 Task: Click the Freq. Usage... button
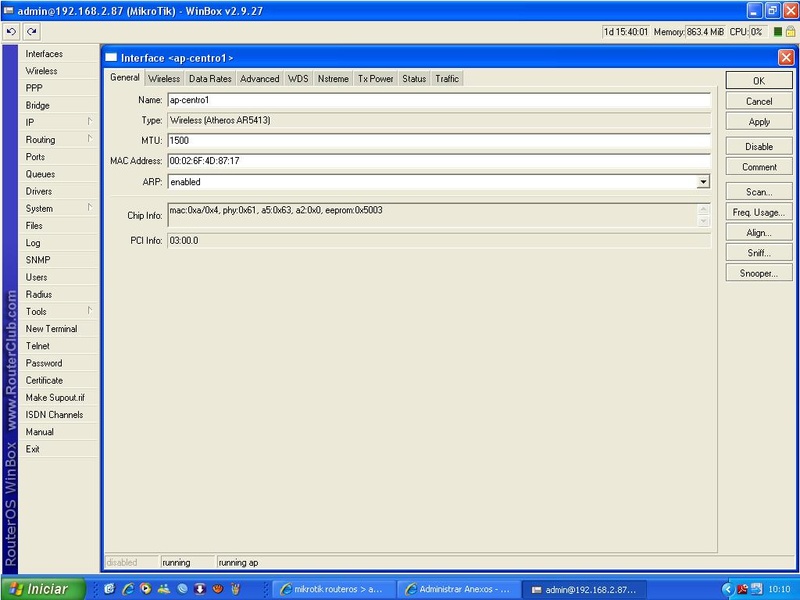pos(759,212)
